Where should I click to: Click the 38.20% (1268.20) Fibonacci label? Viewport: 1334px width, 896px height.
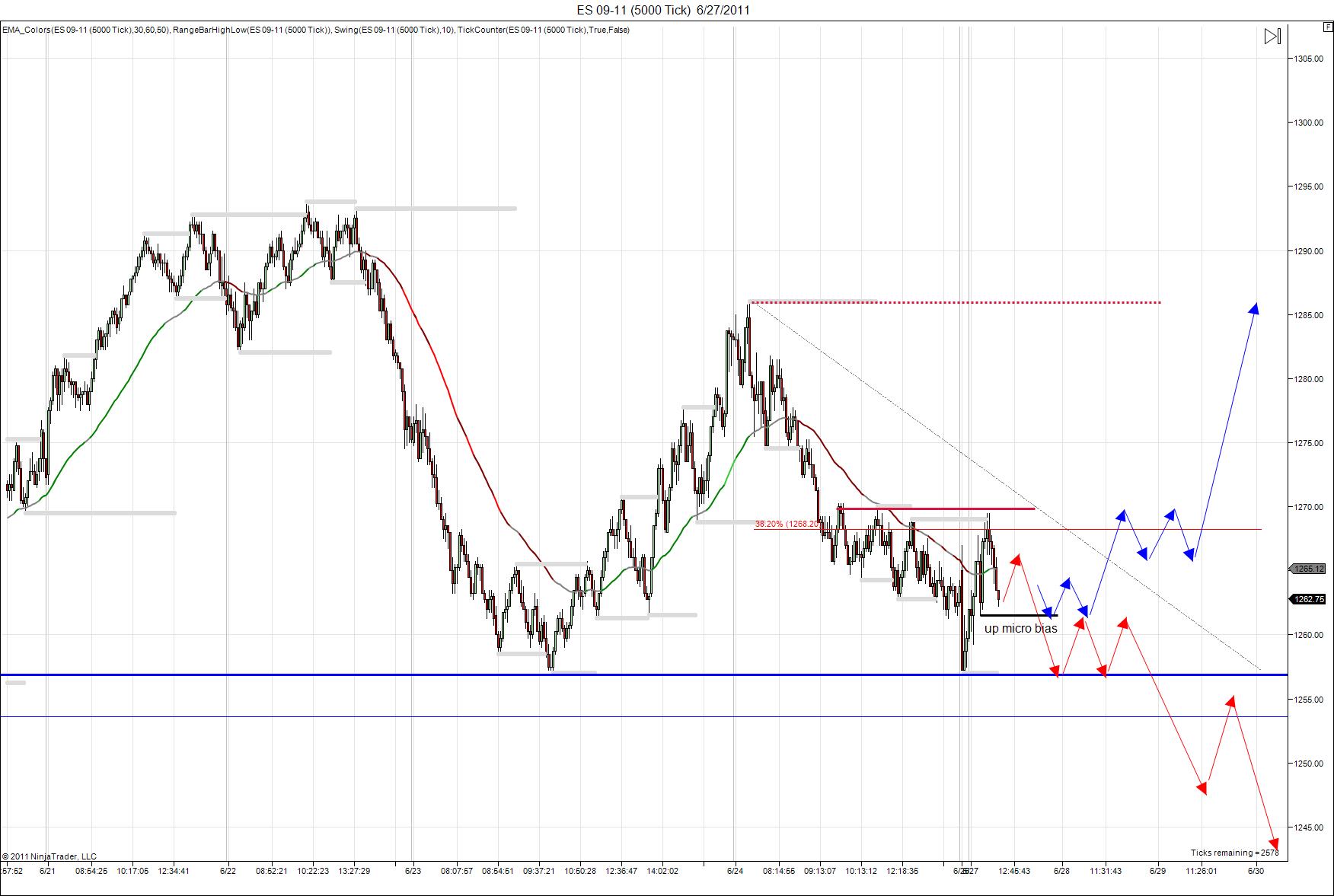[x=787, y=524]
